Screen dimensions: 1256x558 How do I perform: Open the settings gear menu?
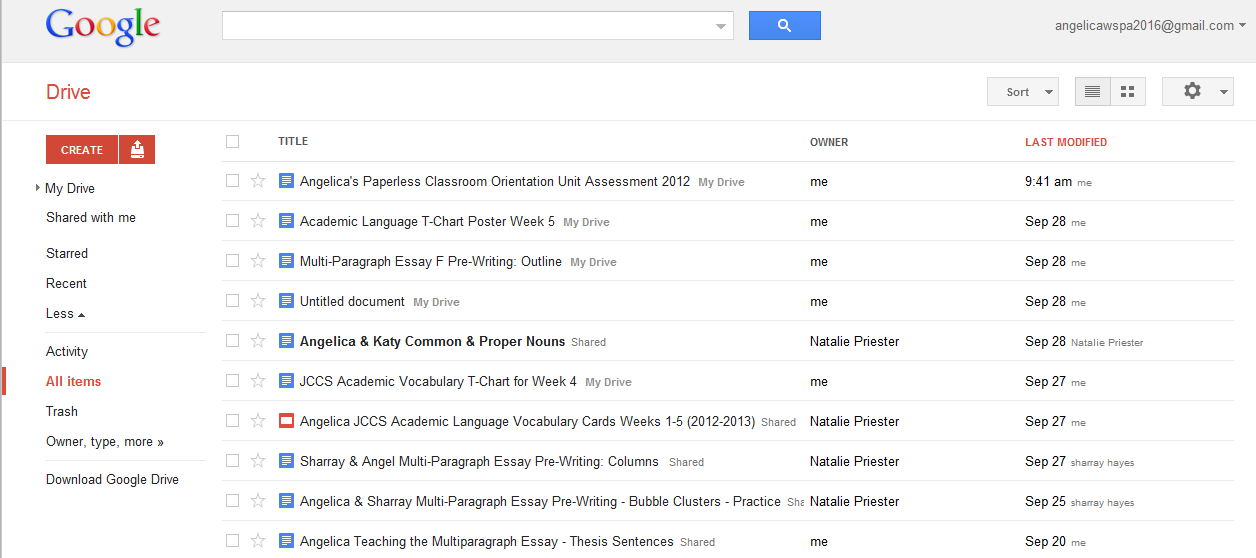(1198, 92)
